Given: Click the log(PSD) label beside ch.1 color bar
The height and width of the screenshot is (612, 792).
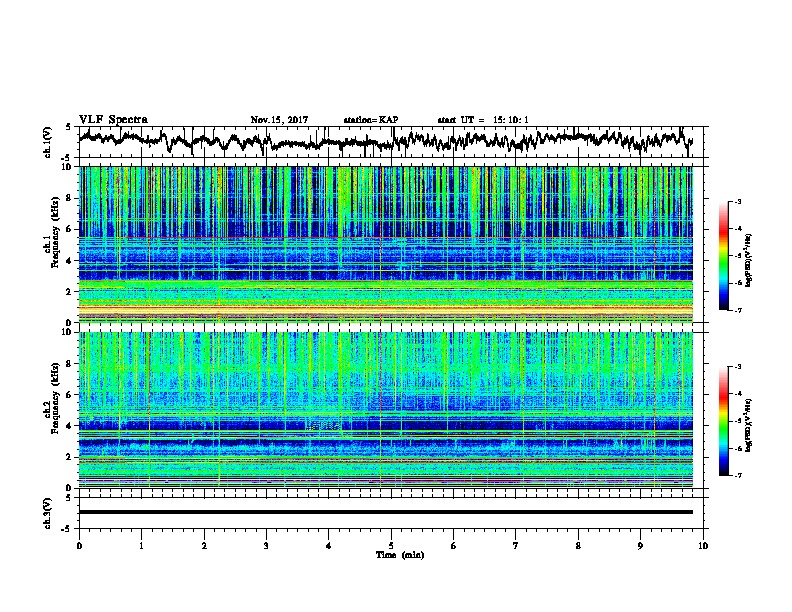Looking at the screenshot, I should click(x=749, y=261).
